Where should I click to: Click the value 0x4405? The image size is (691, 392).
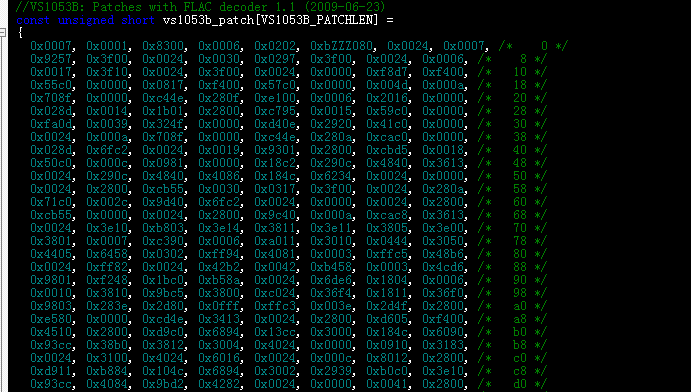[x=51, y=254]
